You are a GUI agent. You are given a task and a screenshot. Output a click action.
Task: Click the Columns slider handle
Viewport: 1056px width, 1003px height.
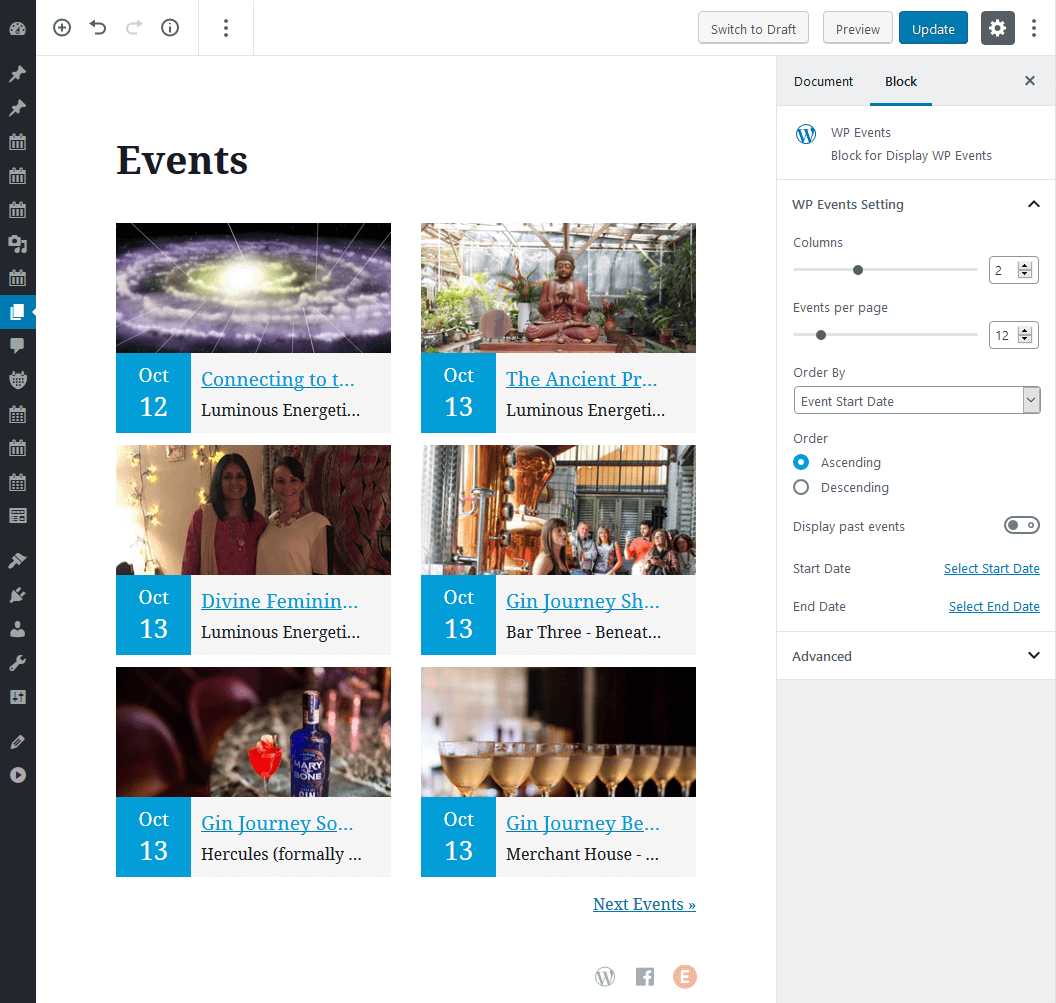(x=857, y=270)
